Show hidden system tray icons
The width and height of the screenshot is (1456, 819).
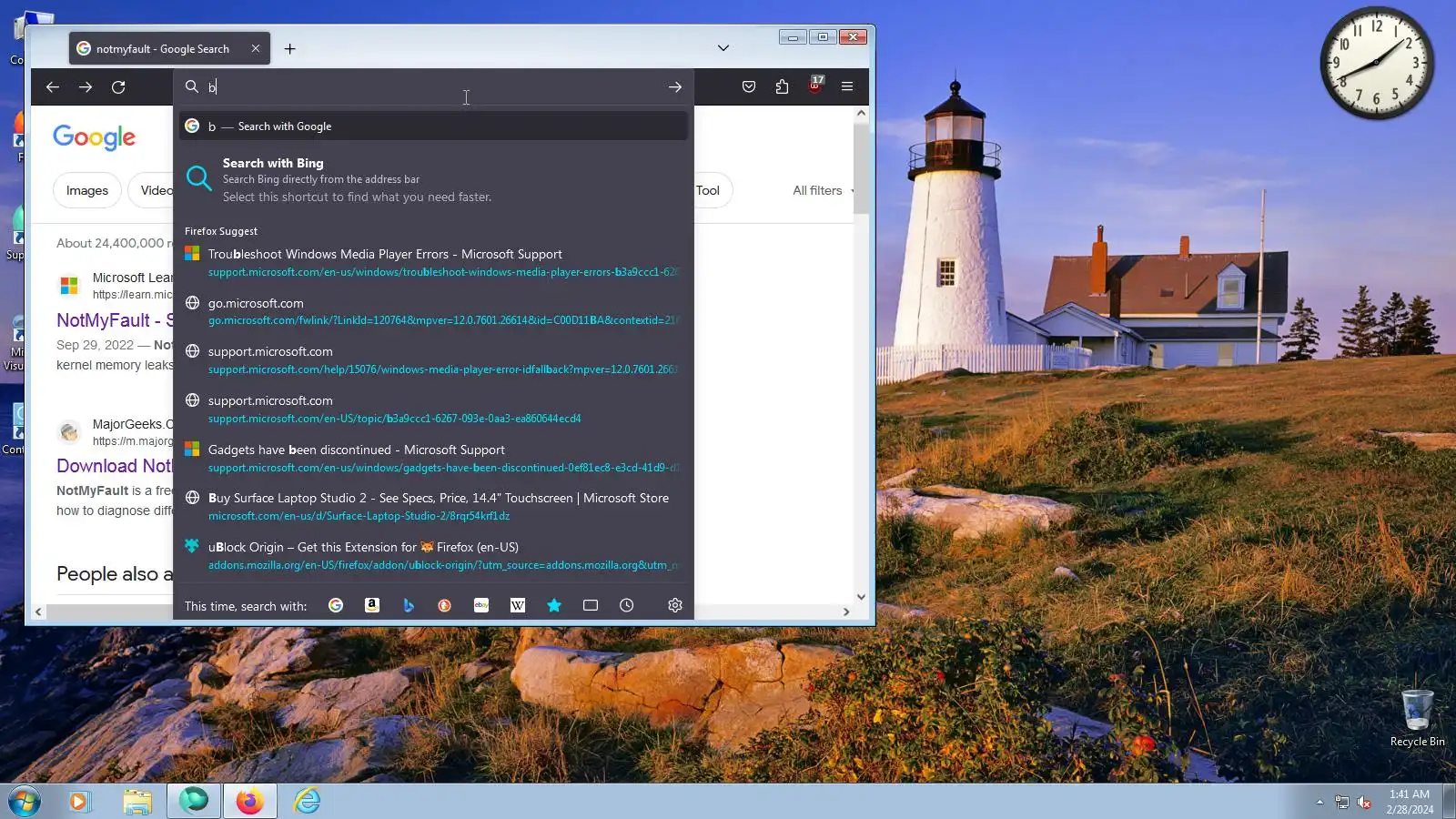[1319, 802]
